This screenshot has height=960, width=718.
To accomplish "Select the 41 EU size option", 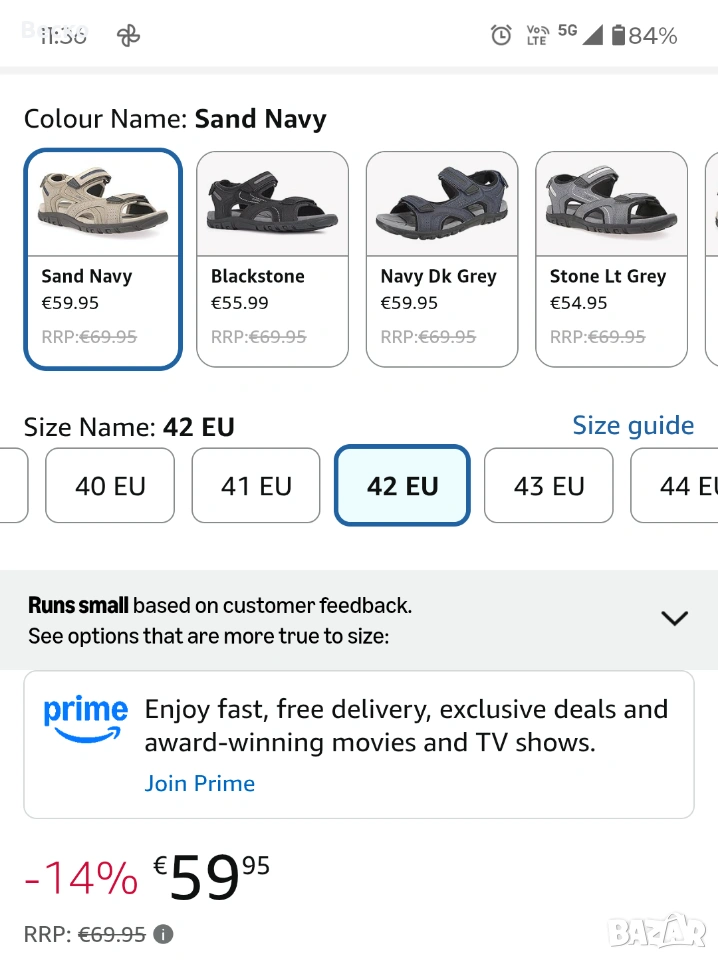I will [256, 486].
